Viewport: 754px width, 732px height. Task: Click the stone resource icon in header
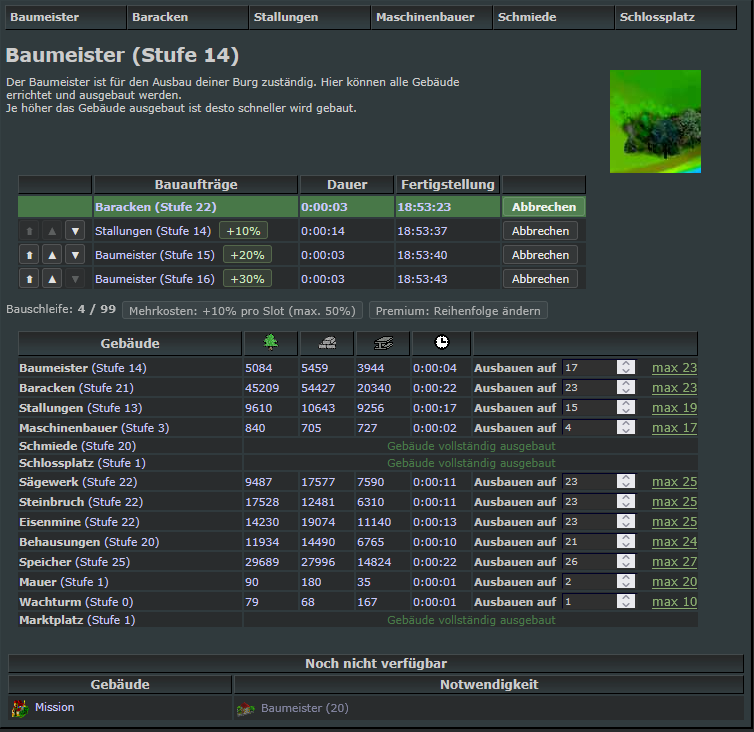coord(327,343)
